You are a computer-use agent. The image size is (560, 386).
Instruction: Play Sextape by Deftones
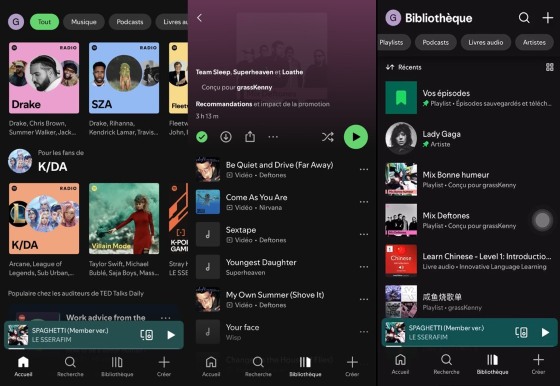(275, 234)
